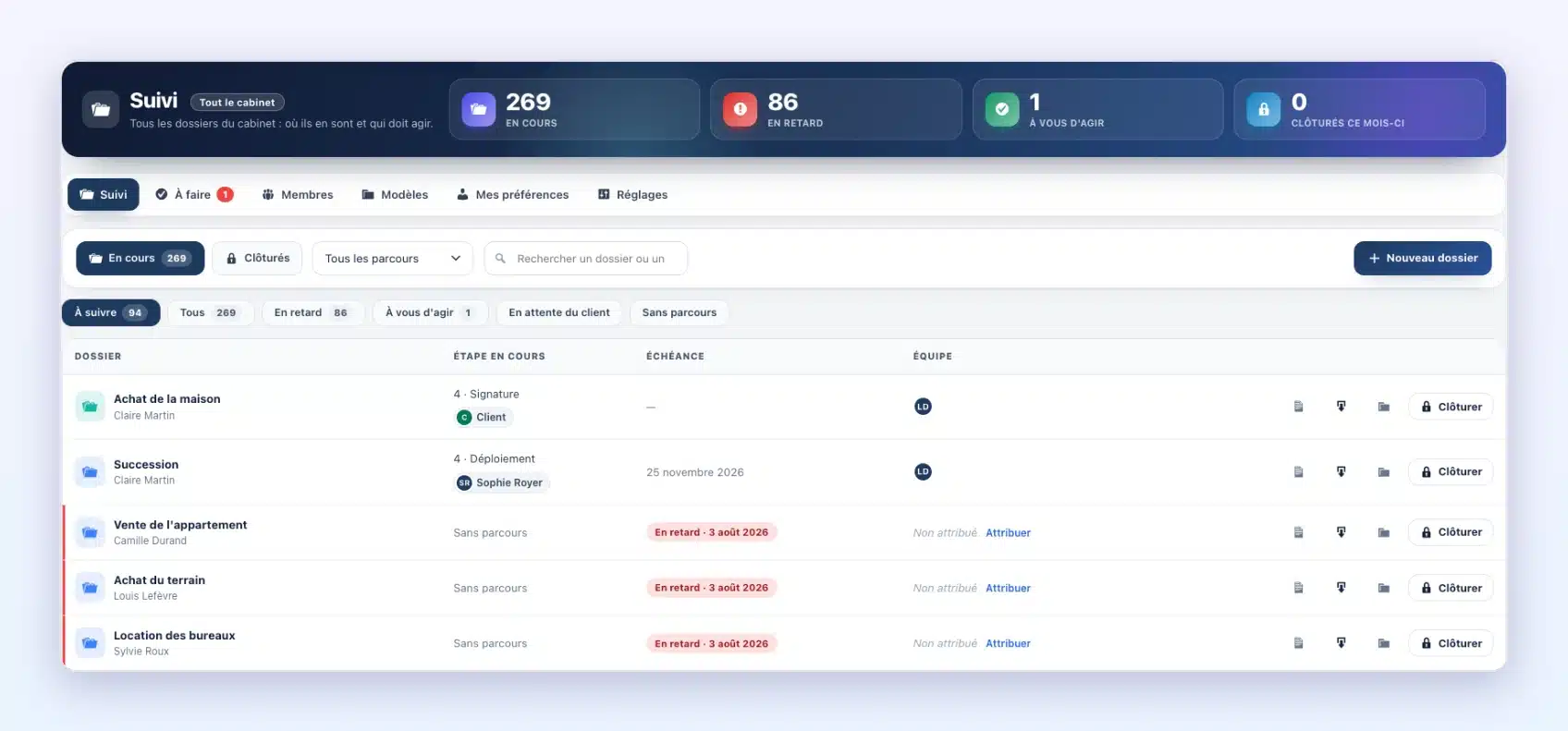Screen dimensions: 1568x731
Task: Filter the list by Tous 269
Action: click(211, 312)
